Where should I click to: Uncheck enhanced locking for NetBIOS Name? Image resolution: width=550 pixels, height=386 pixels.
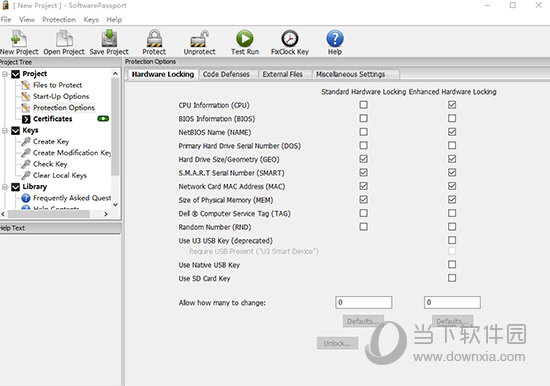point(452,132)
